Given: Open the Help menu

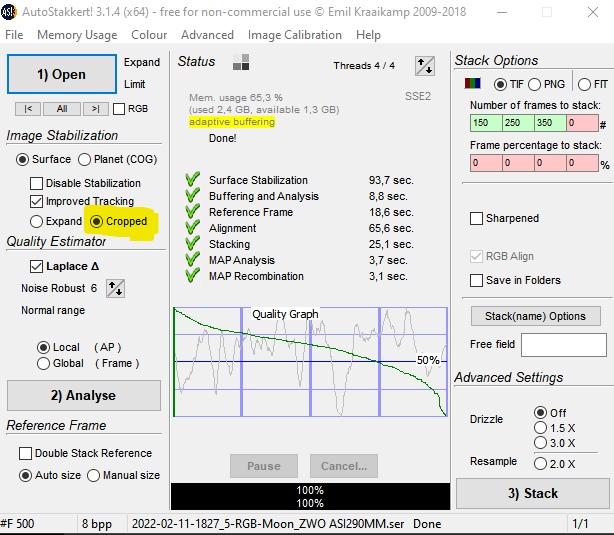Looking at the screenshot, I should click(x=368, y=35).
